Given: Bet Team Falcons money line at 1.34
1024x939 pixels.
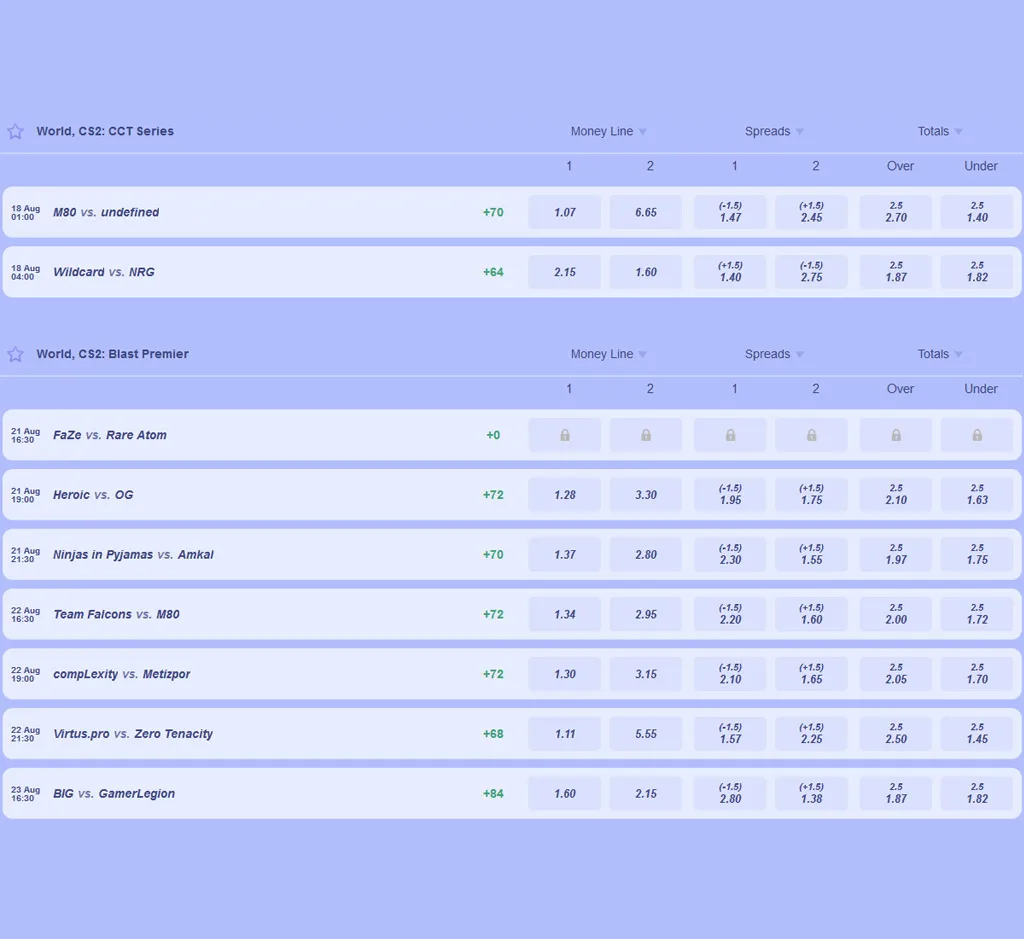Looking at the screenshot, I should (565, 614).
